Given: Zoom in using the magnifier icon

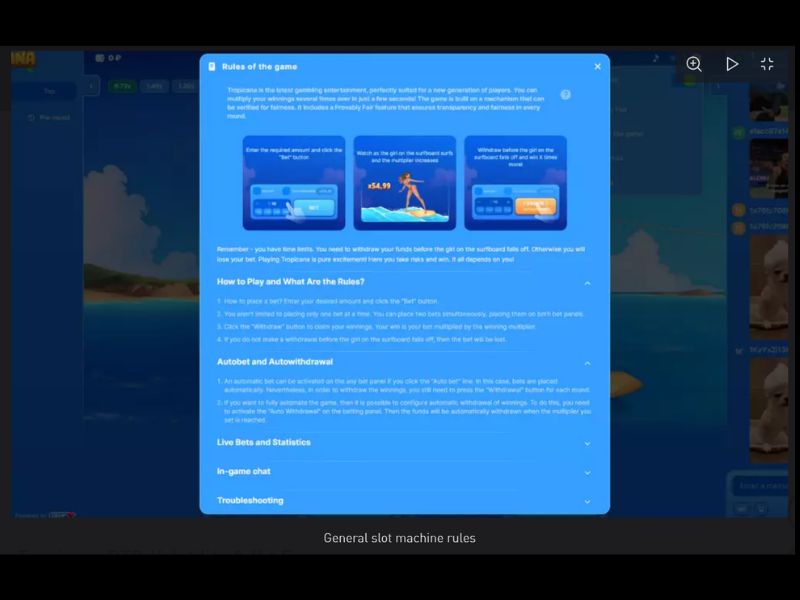Looking at the screenshot, I should point(694,64).
